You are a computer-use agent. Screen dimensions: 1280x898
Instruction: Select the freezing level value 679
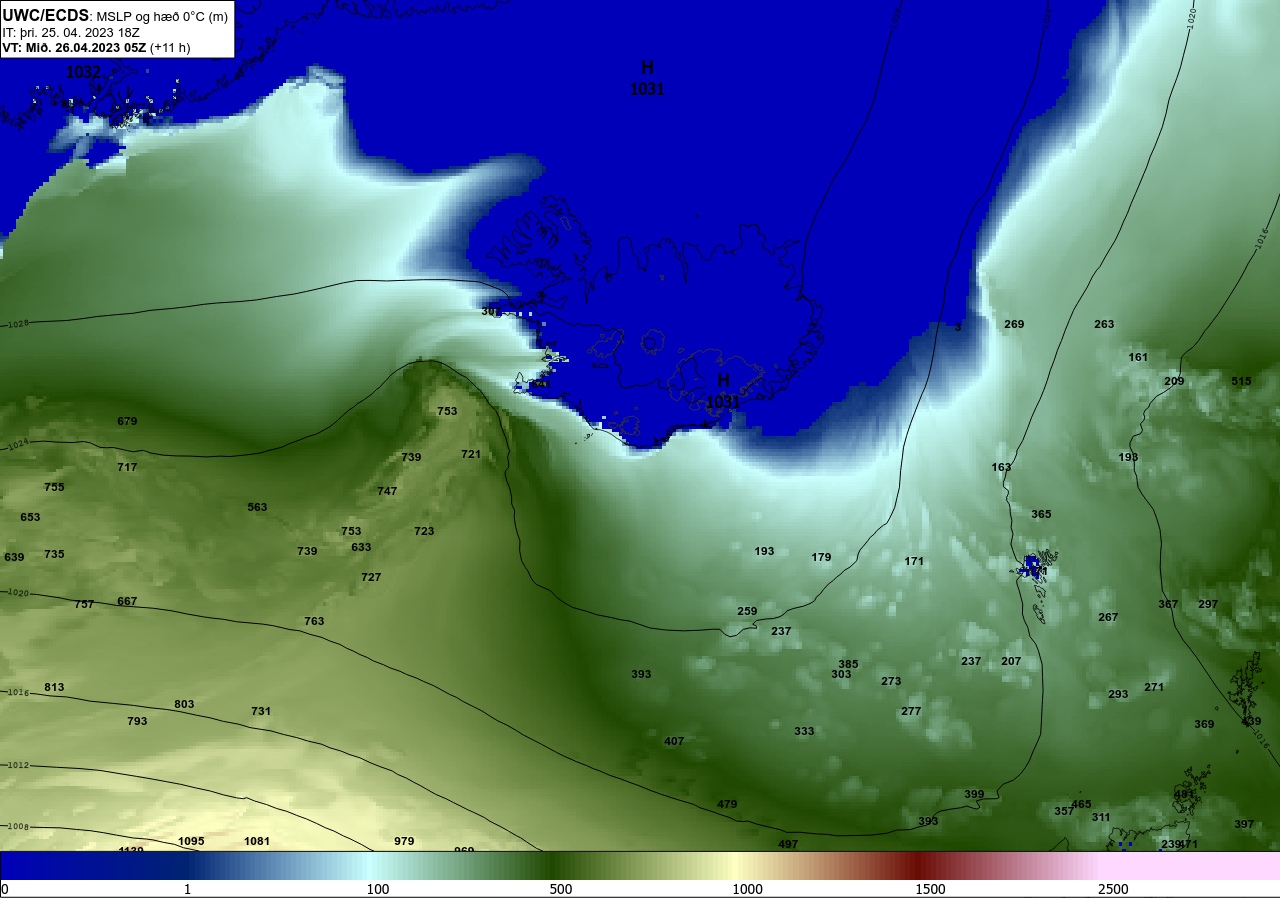(127, 421)
